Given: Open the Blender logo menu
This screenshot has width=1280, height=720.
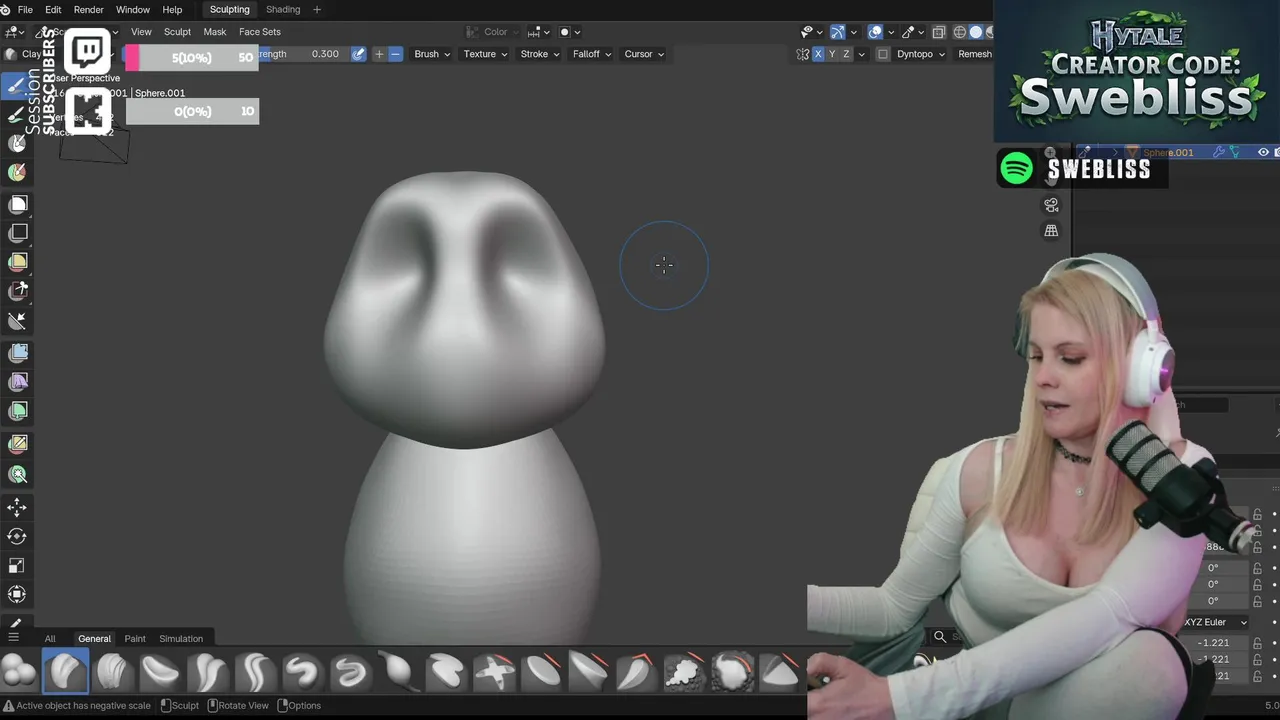Looking at the screenshot, I should [x=6, y=10].
